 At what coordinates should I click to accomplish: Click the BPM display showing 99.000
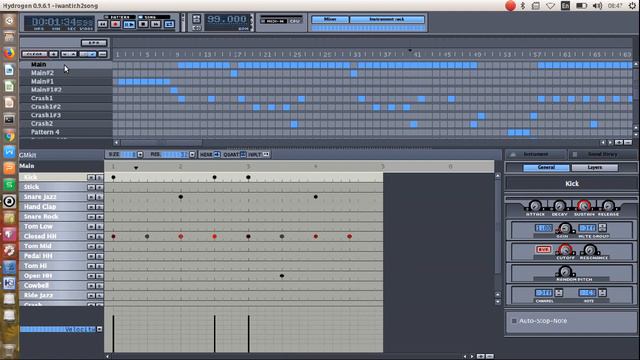227,19
